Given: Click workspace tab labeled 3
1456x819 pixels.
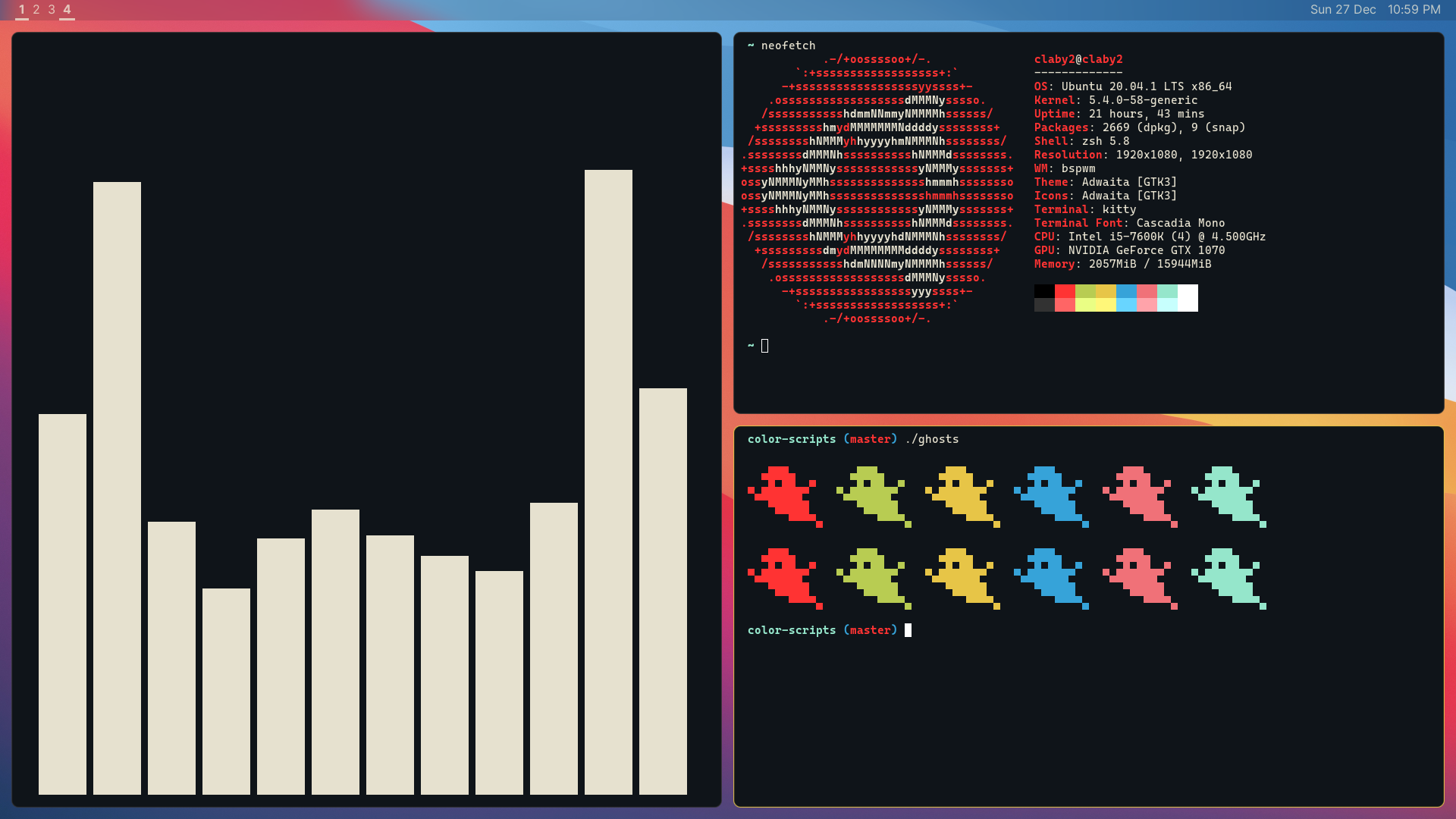Looking at the screenshot, I should tap(52, 9).
